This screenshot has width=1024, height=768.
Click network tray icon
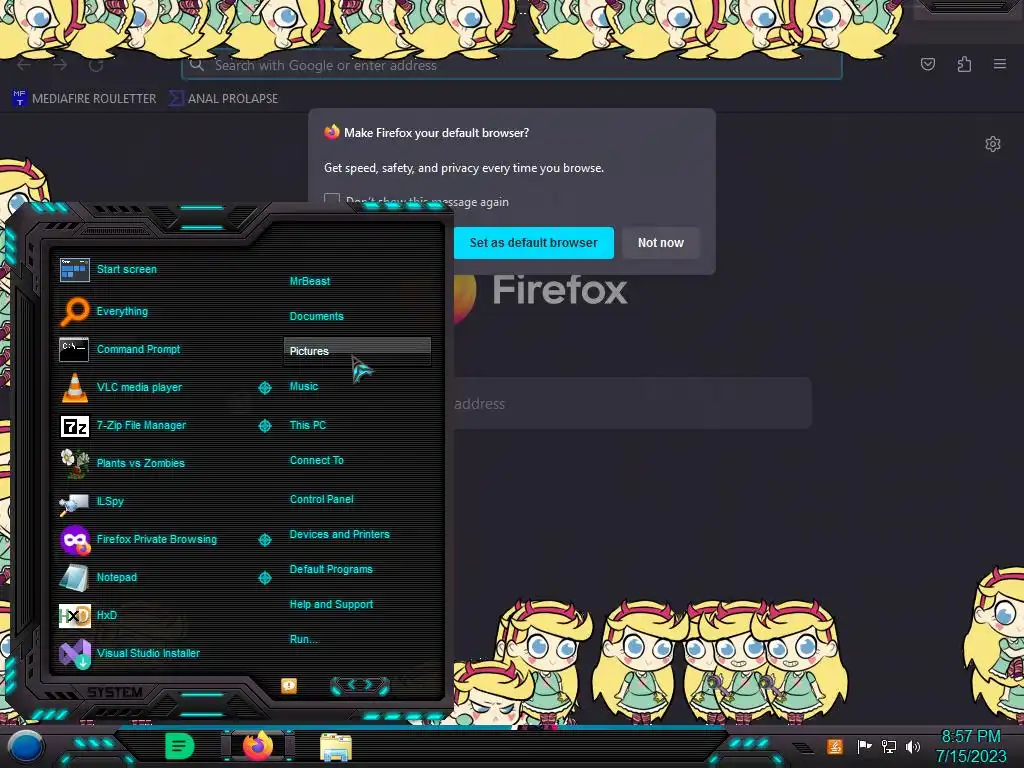[889, 746]
